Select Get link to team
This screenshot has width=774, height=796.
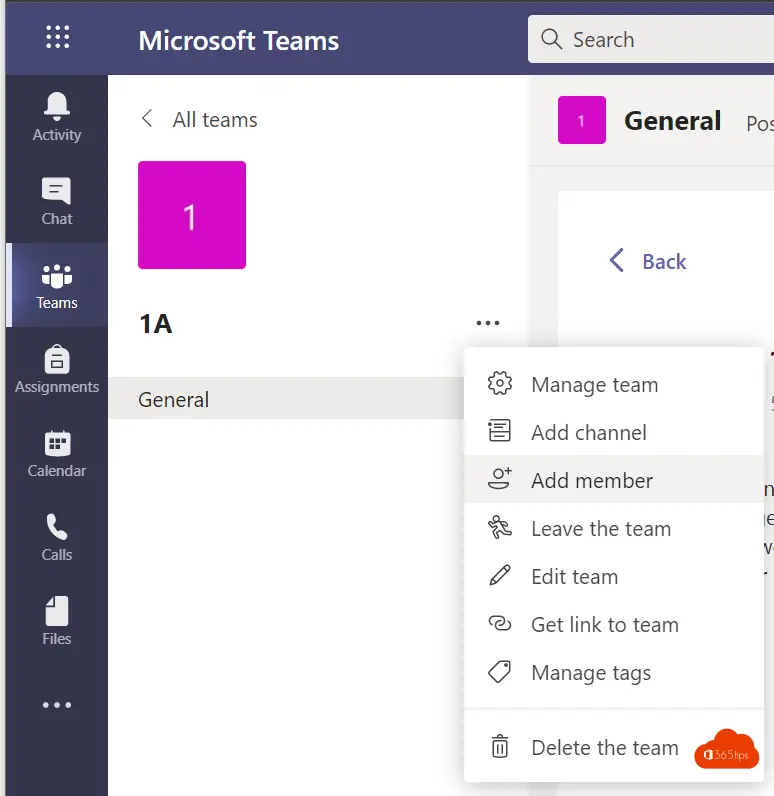coord(614,624)
